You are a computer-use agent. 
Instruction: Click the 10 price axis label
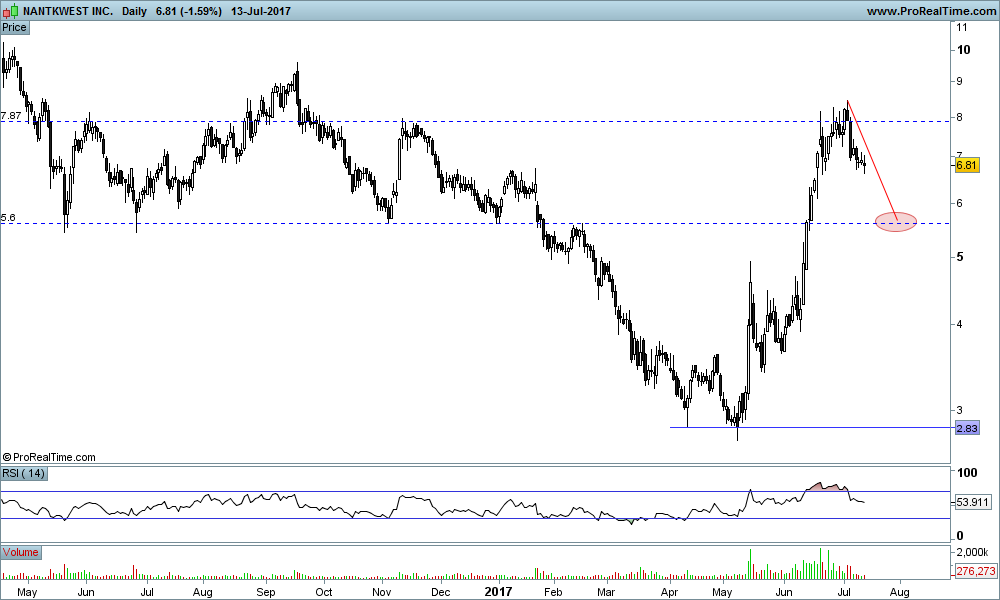[963, 50]
